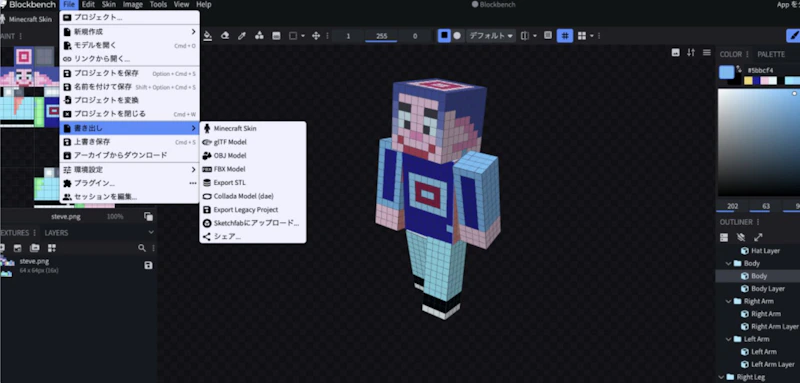The width and height of the screenshot is (800, 383).
Task: Select the Color Picker eyedropper tool
Action: click(242, 36)
